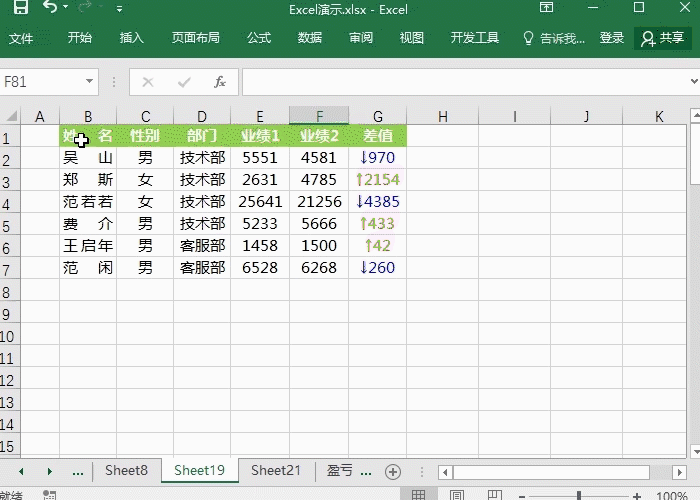Click the 登录 (Sign in) button
This screenshot has height=500, width=700.
tap(612, 38)
